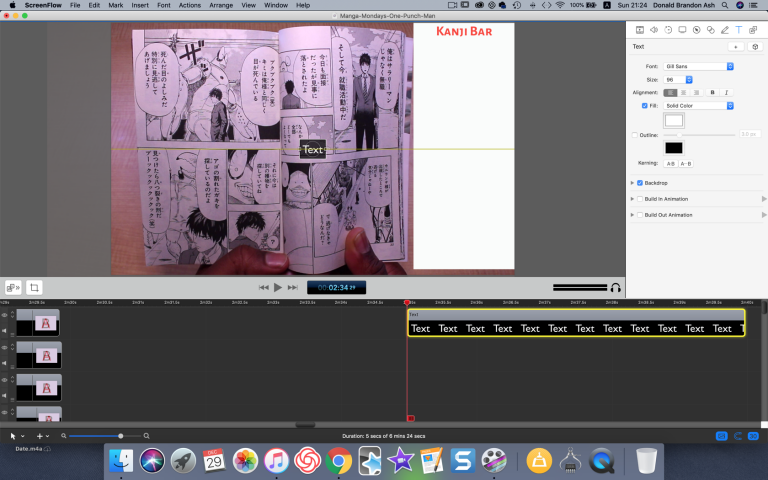
Task: Preview the Build In Animation play arrow
Action: coord(764,199)
